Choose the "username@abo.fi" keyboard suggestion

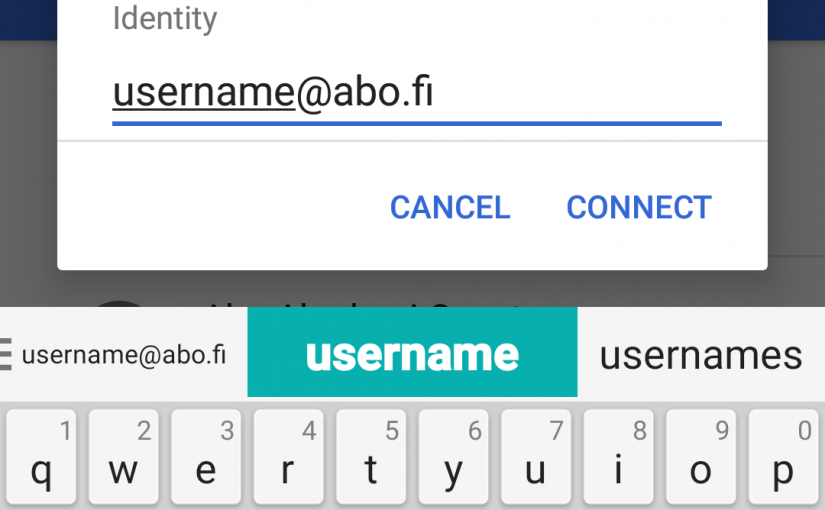[124, 355]
